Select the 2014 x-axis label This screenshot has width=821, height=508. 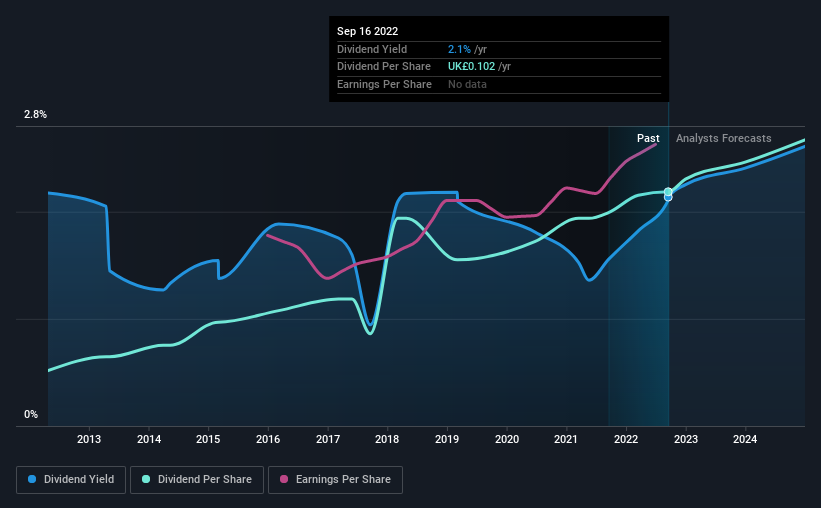tap(149, 439)
